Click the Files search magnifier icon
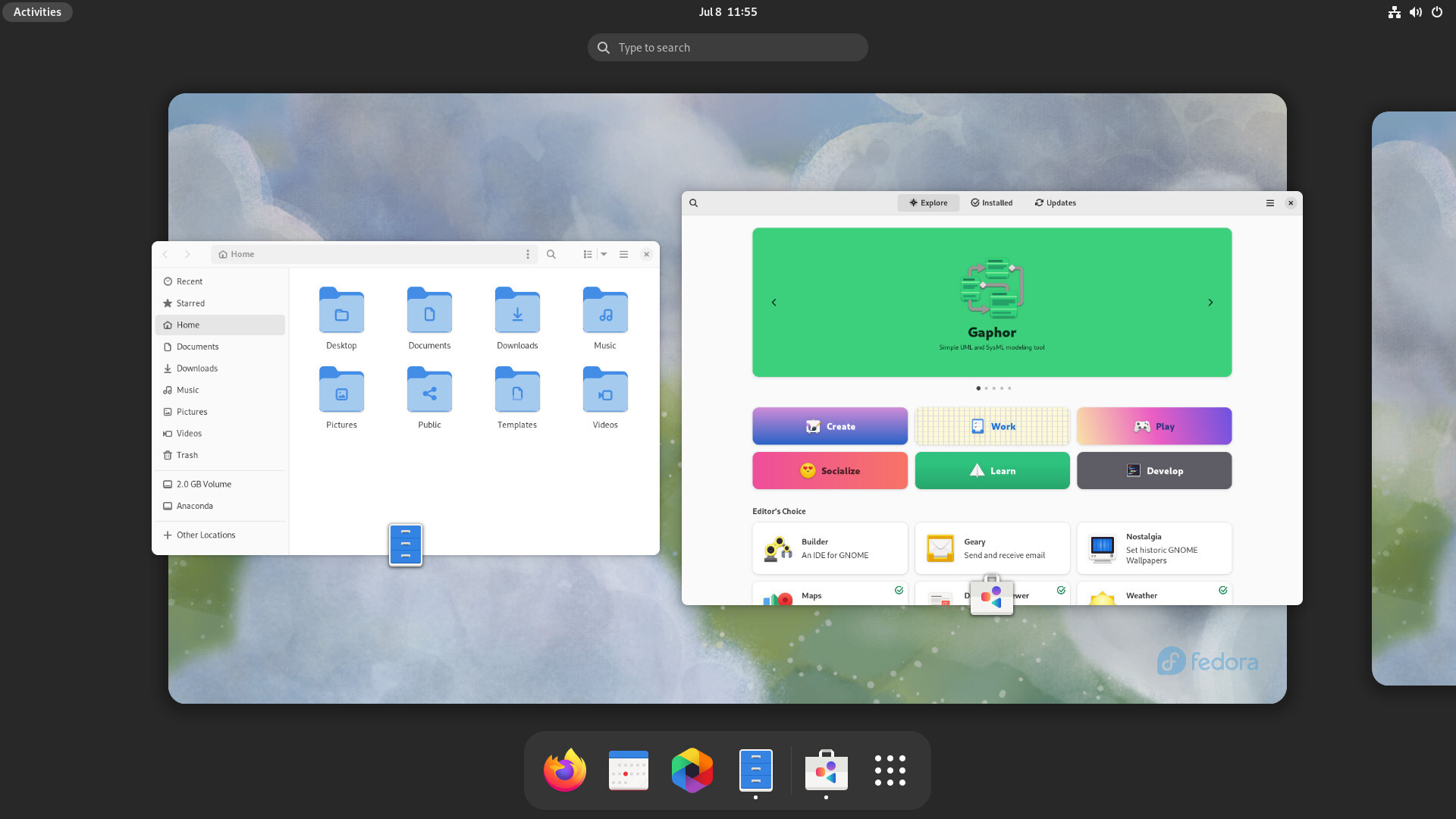 coord(551,255)
